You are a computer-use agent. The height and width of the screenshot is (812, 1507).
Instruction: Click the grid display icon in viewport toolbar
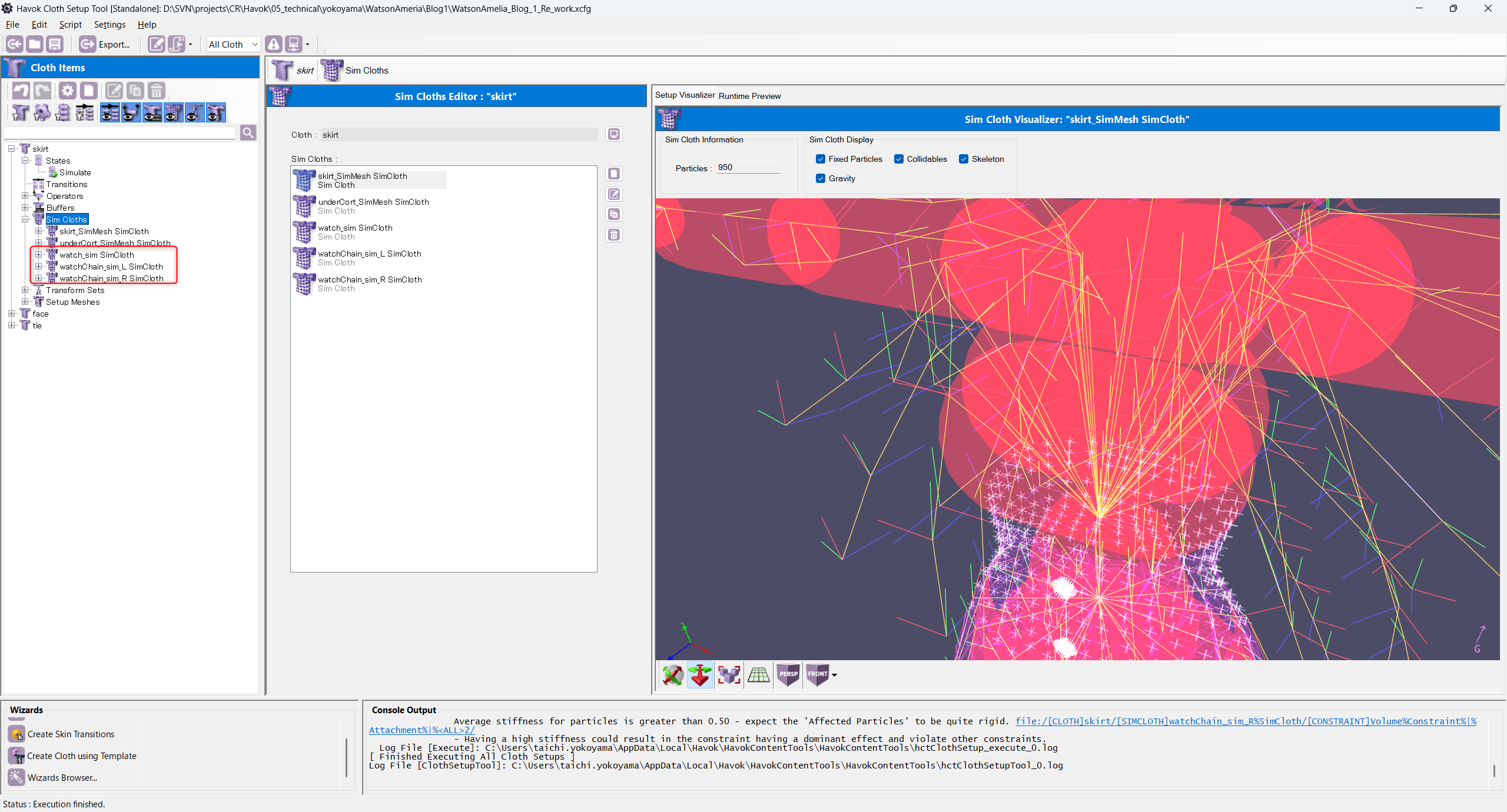(758, 674)
